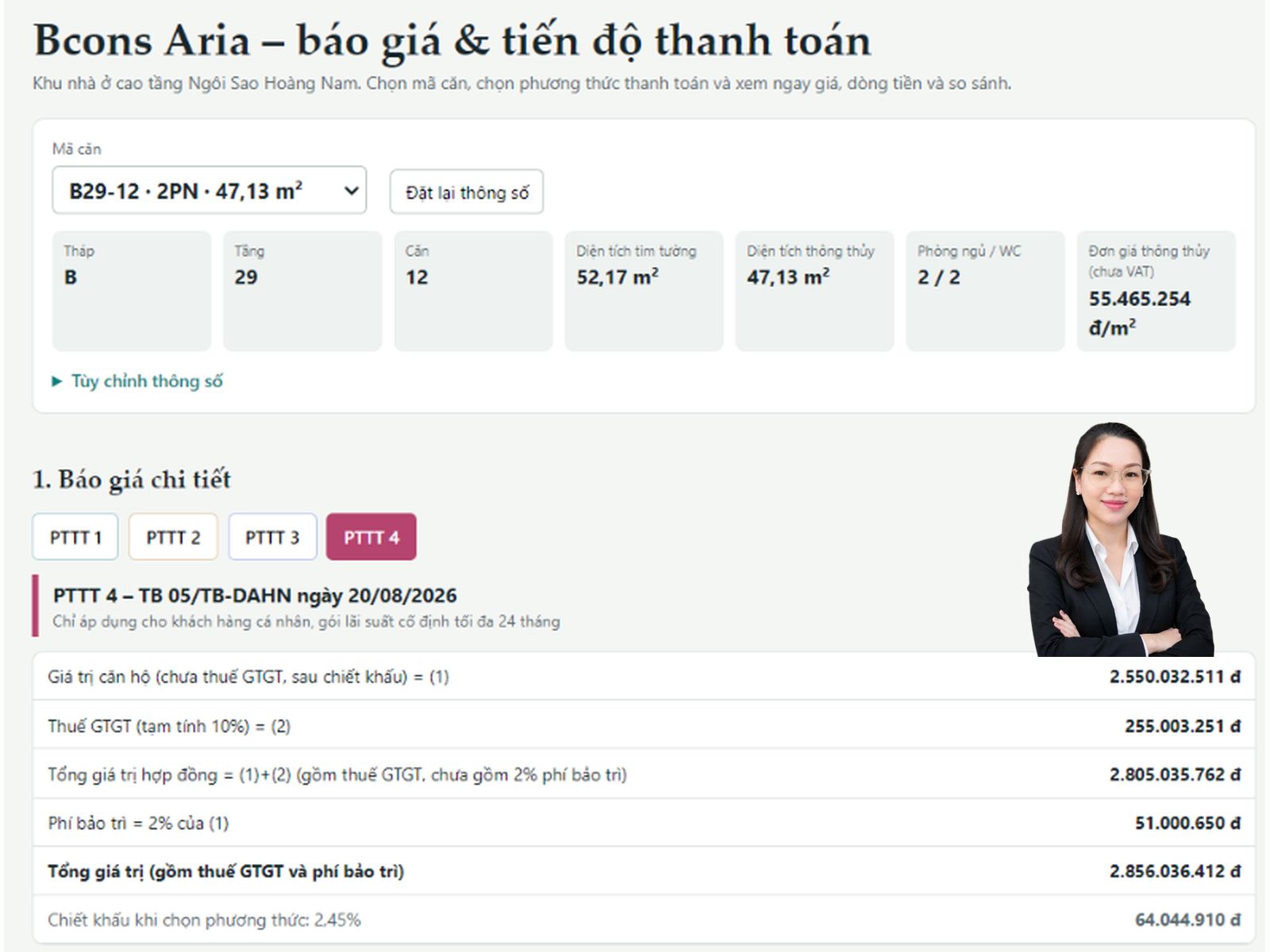
Task: Click the Đặt lại thông số button
Action: point(467,192)
